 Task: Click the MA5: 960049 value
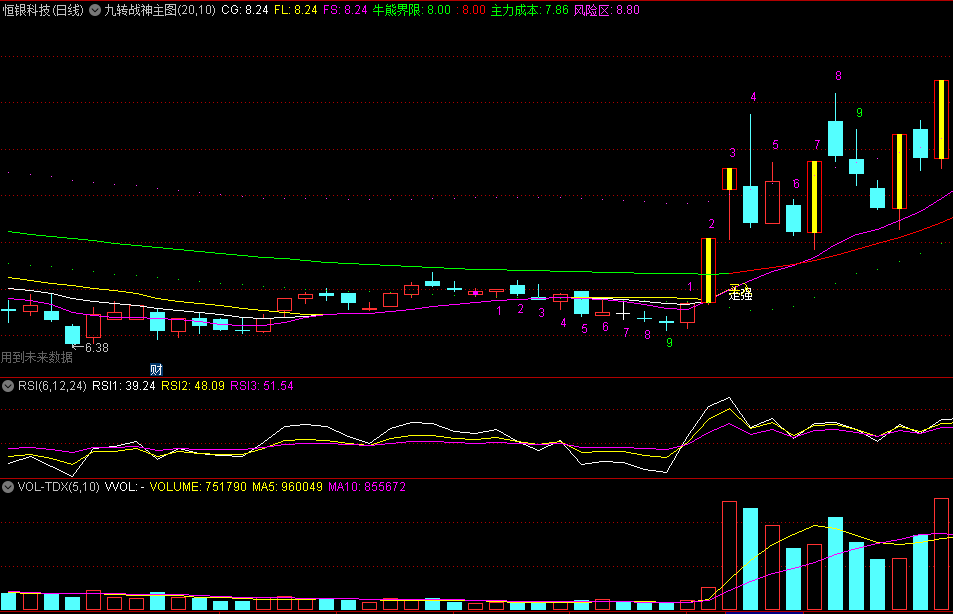(x=287, y=487)
